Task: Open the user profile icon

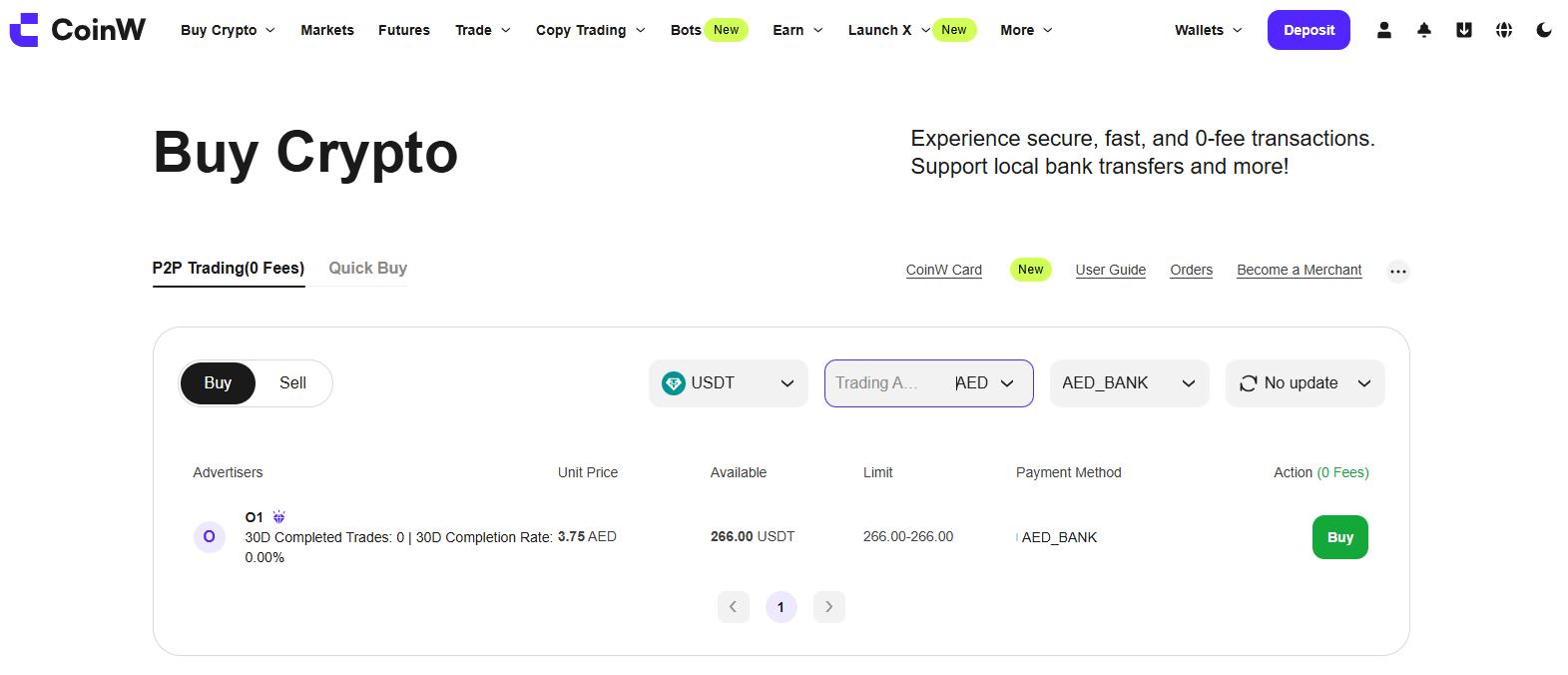Action: pyautogui.click(x=1383, y=30)
